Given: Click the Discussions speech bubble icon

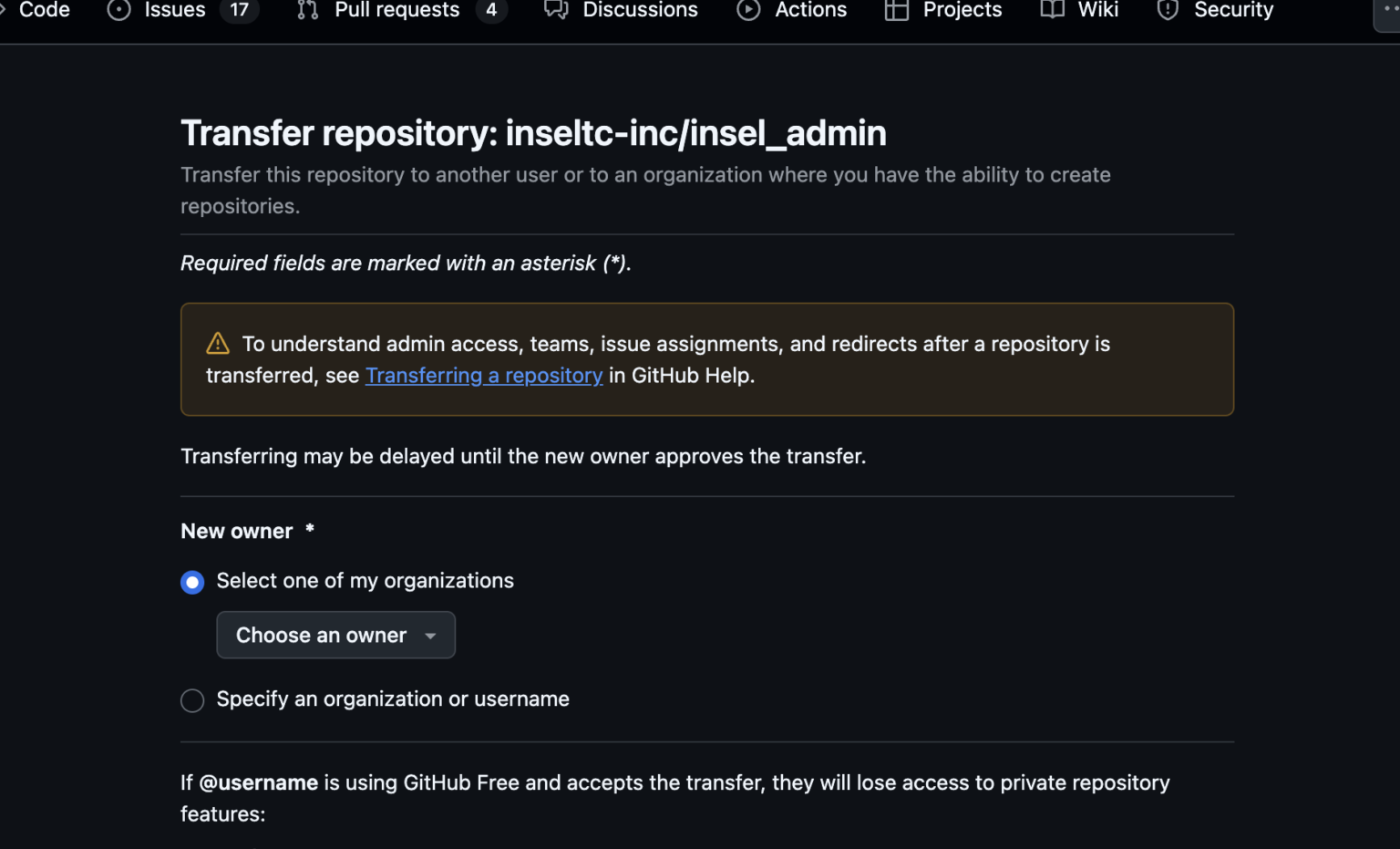Looking at the screenshot, I should point(556,10).
